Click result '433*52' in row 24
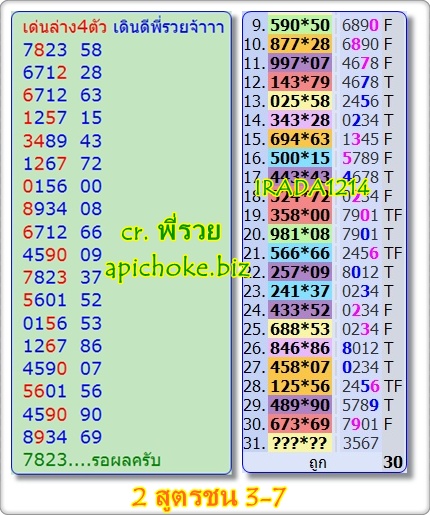This screenshot has height=515, width=430. click(300, 310)
